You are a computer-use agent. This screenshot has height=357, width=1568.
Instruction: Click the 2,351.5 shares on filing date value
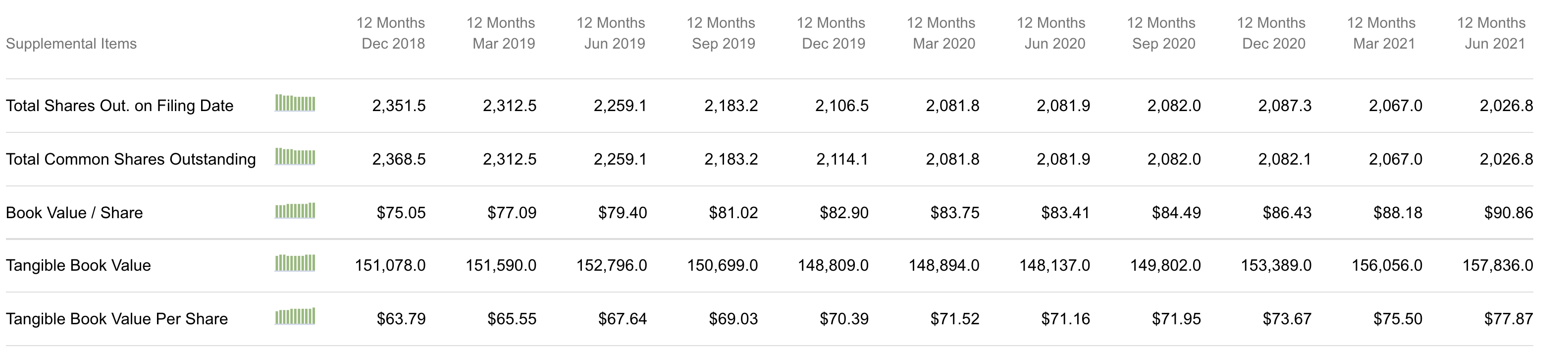[399, 106]
